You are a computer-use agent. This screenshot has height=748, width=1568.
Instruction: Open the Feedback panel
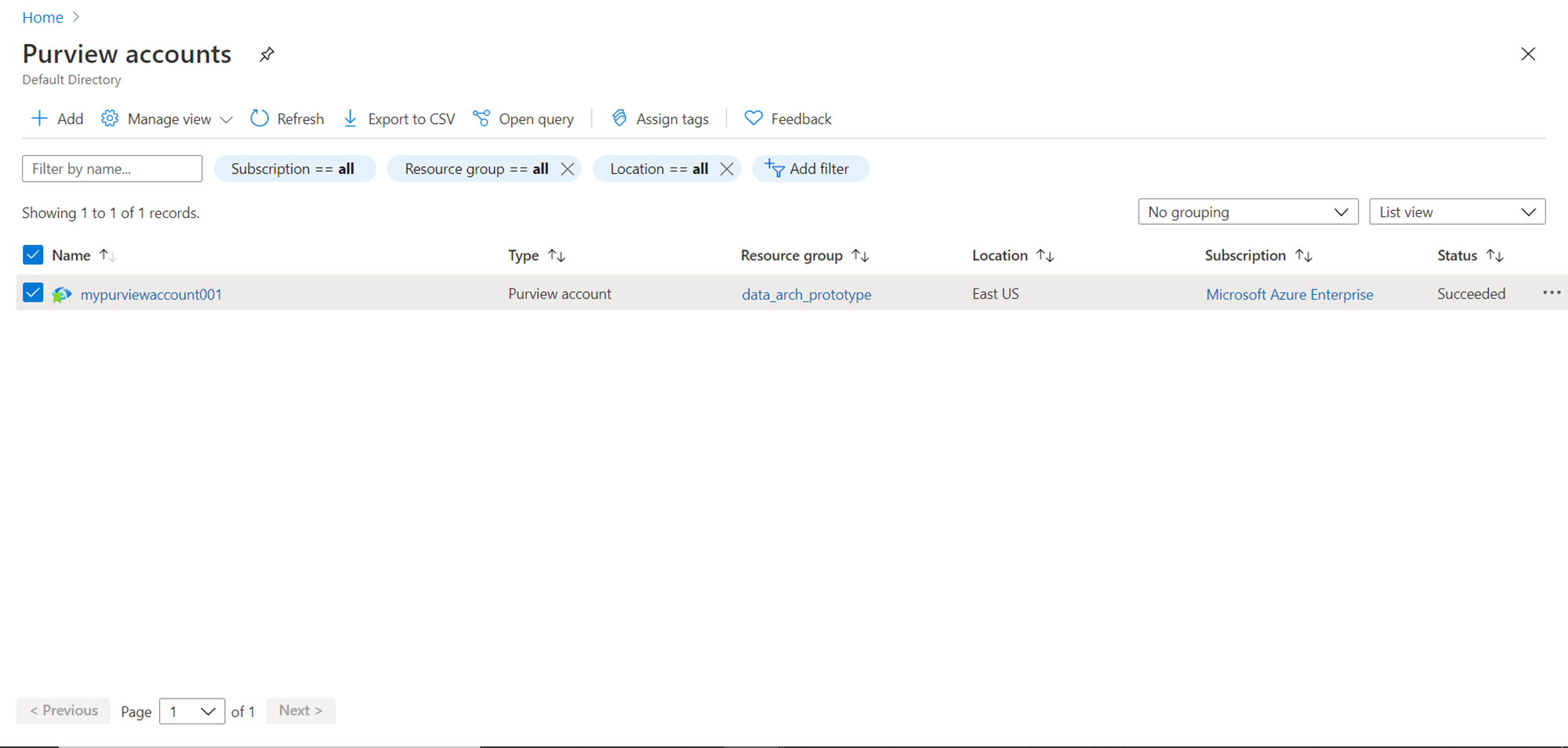788,118
